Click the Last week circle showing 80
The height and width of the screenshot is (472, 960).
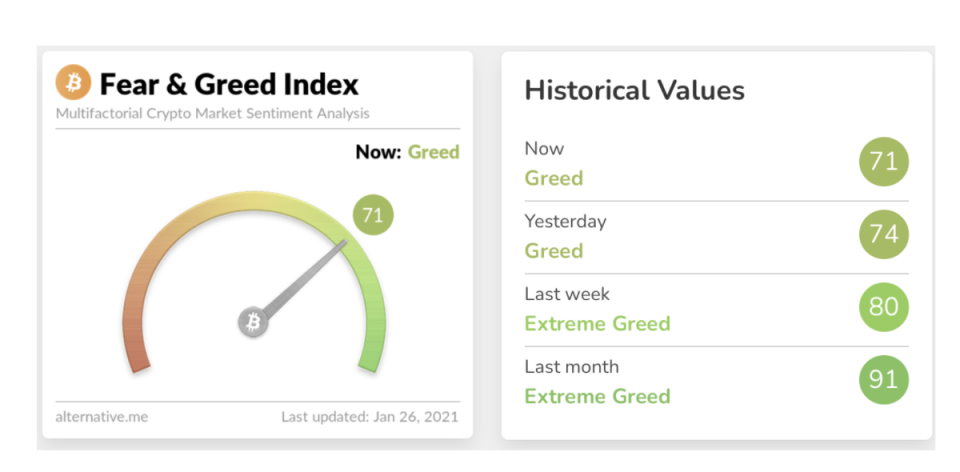click(883, 307)
